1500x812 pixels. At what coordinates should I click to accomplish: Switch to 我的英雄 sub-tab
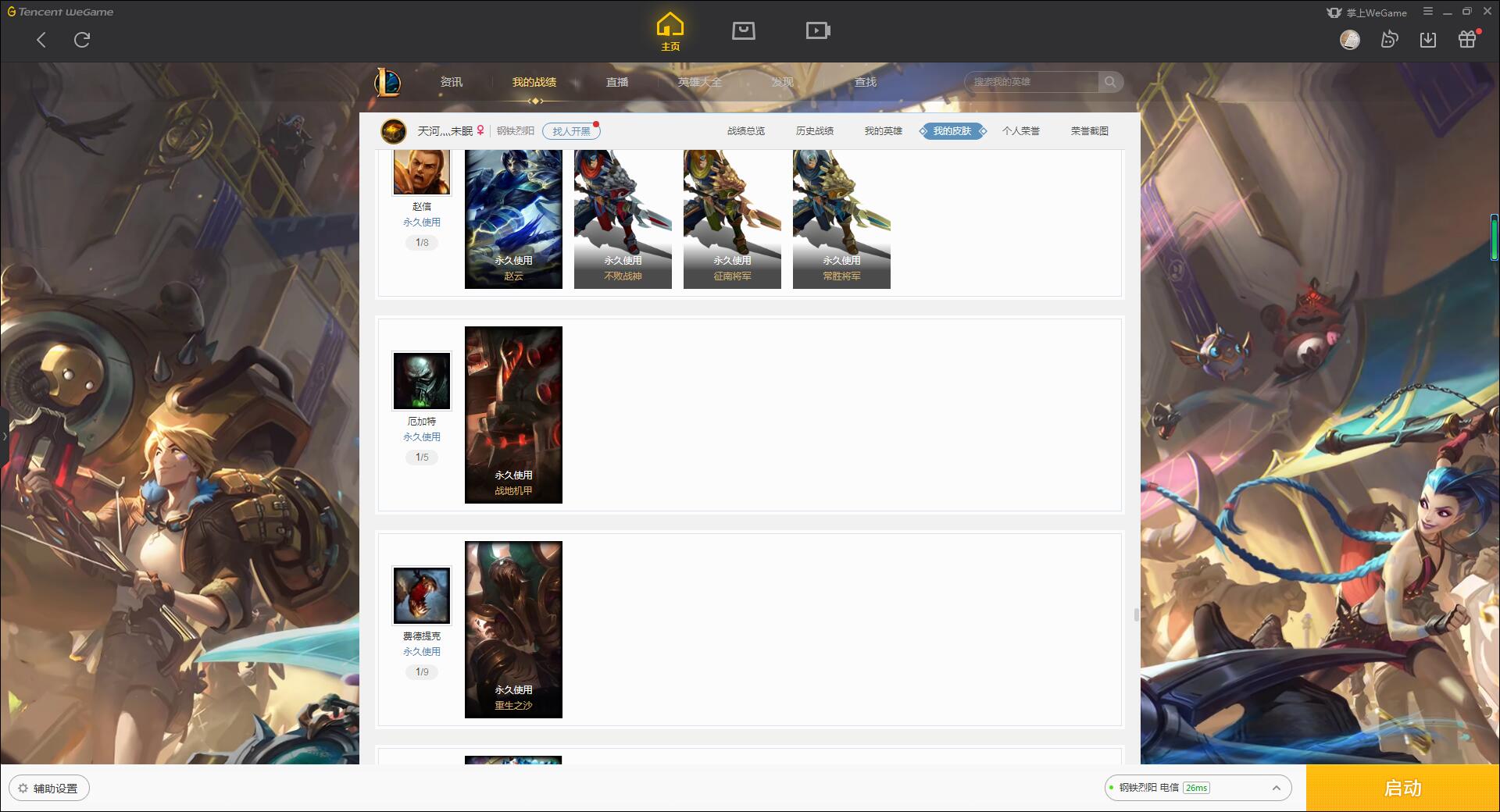point(884,131)
